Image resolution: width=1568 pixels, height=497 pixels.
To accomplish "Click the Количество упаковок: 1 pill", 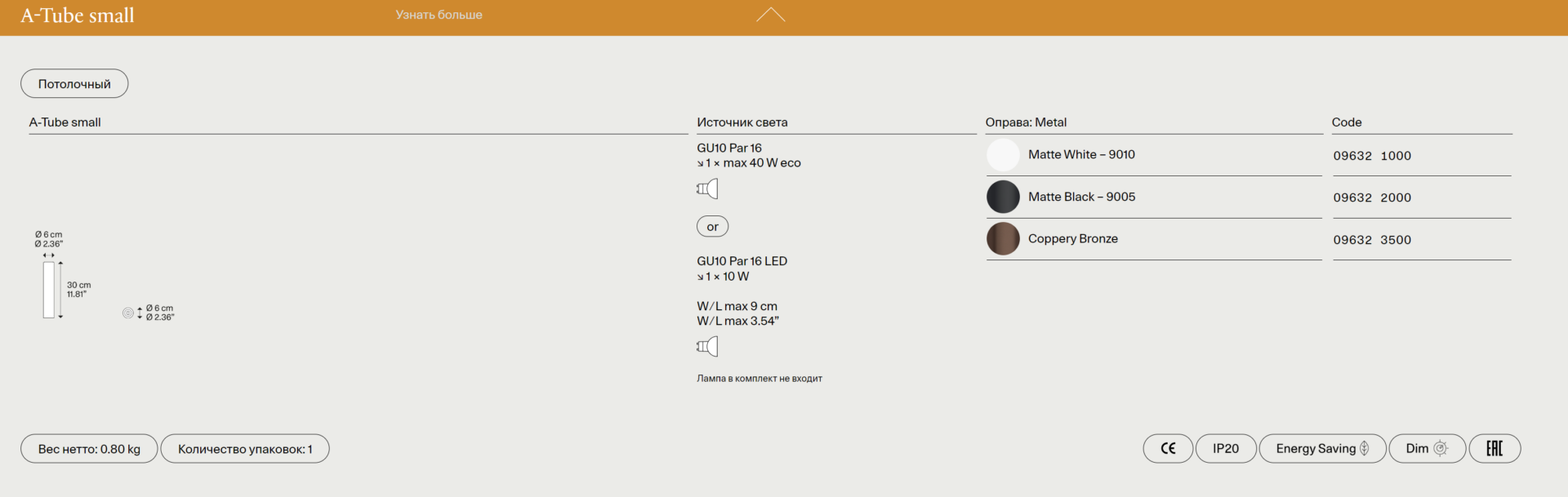I will [245, 449].
